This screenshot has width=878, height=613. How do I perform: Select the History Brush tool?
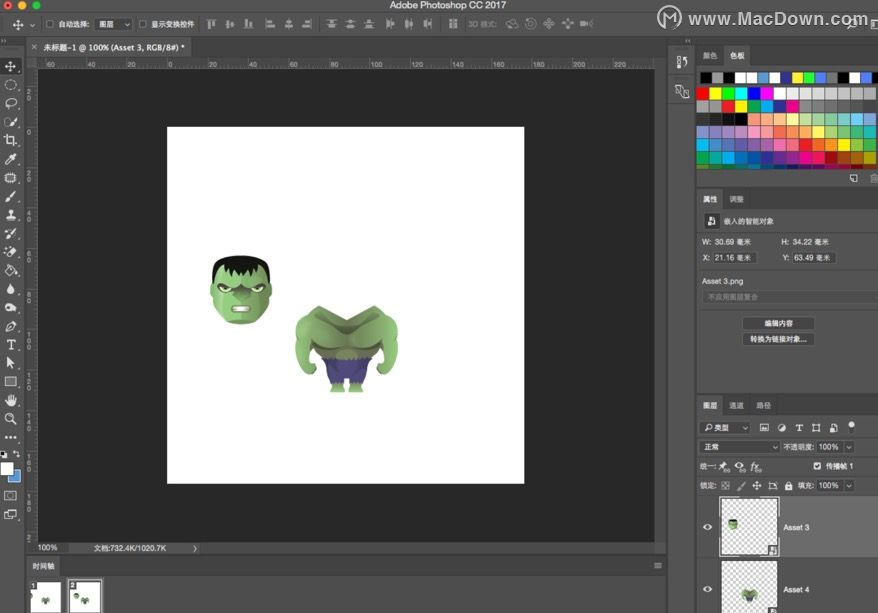11,233
